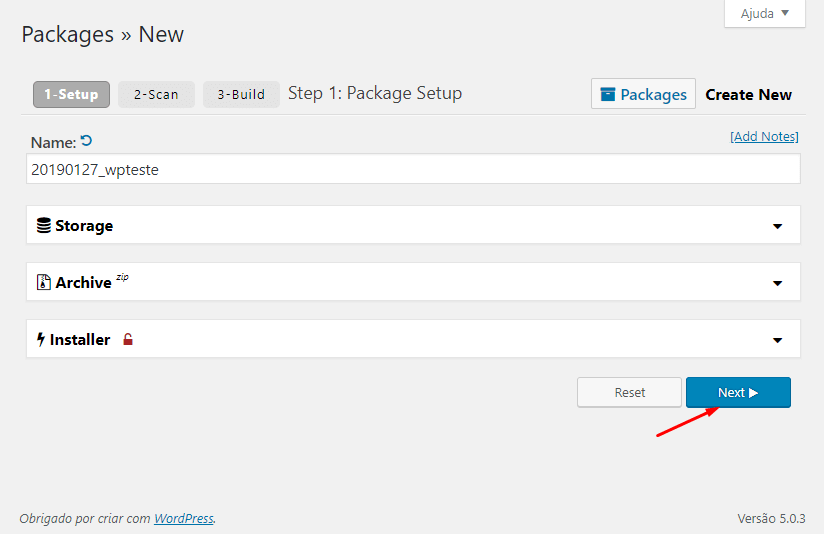Click the Installer lightning bolt icon

coord(41,340)
